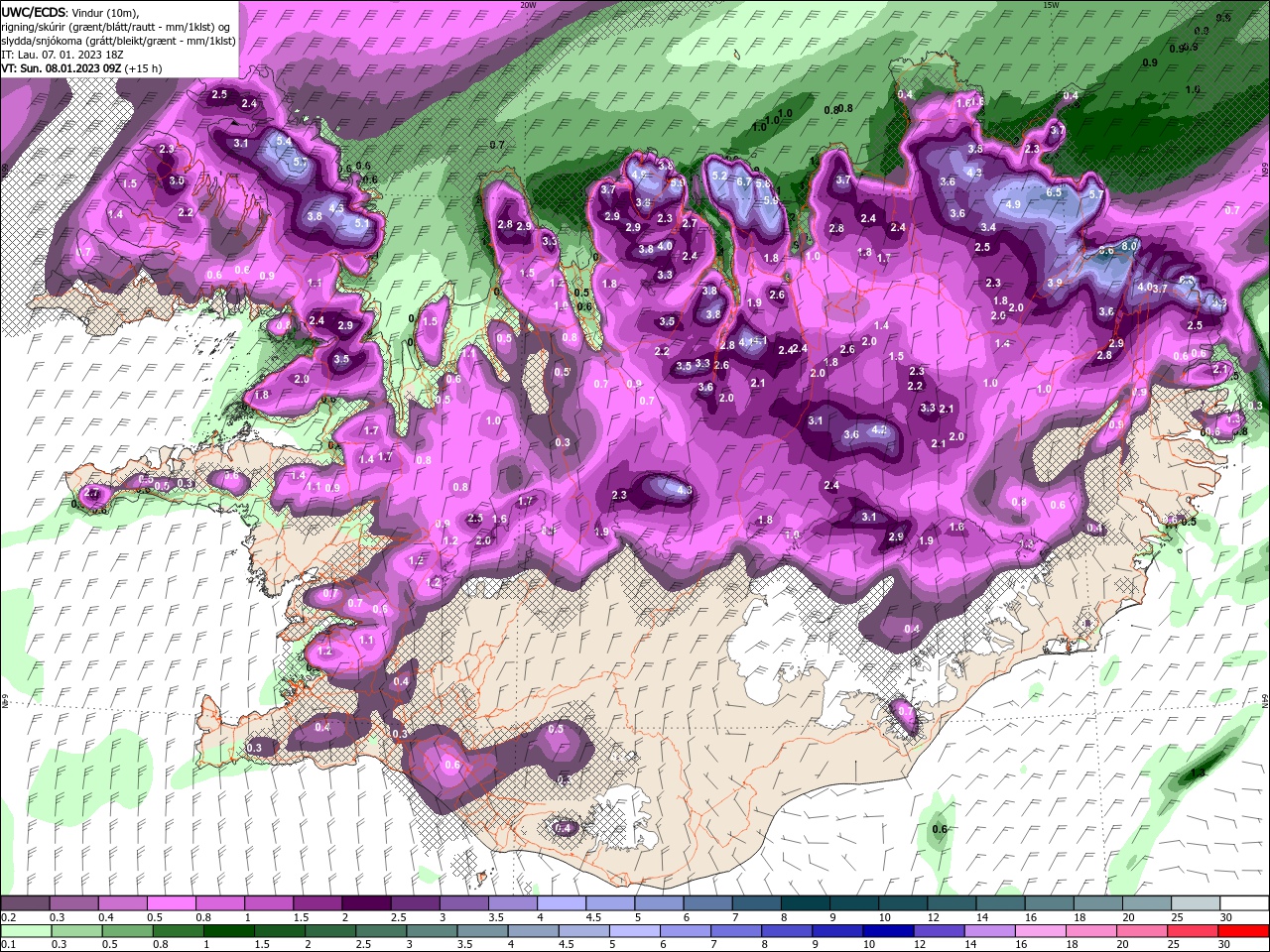The height and width of the screenshot is (952, 1270).
Task: Pick the light violet lower swatch between 14 and 16
Action: tap(989, 931)
